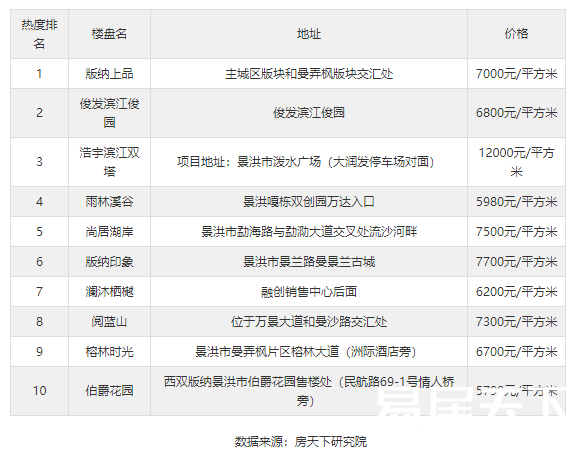
Task: Click the 榕林时光 property name
Action: point(109,352)
